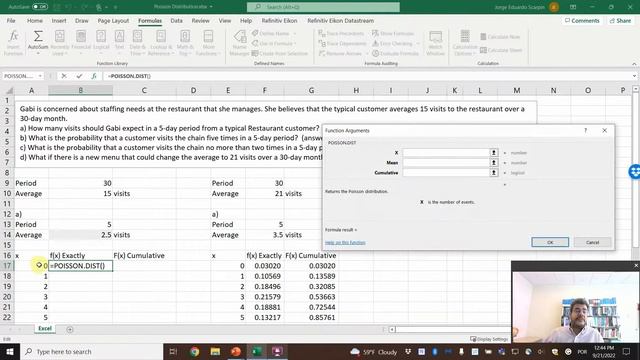Click Calculate Sheet
640x360 pixels.
point(501,50)
